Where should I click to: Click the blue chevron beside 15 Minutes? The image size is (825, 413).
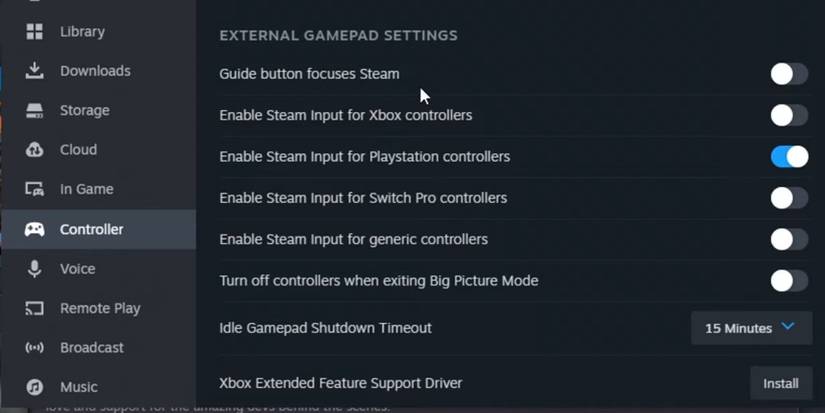coord(788,327)
